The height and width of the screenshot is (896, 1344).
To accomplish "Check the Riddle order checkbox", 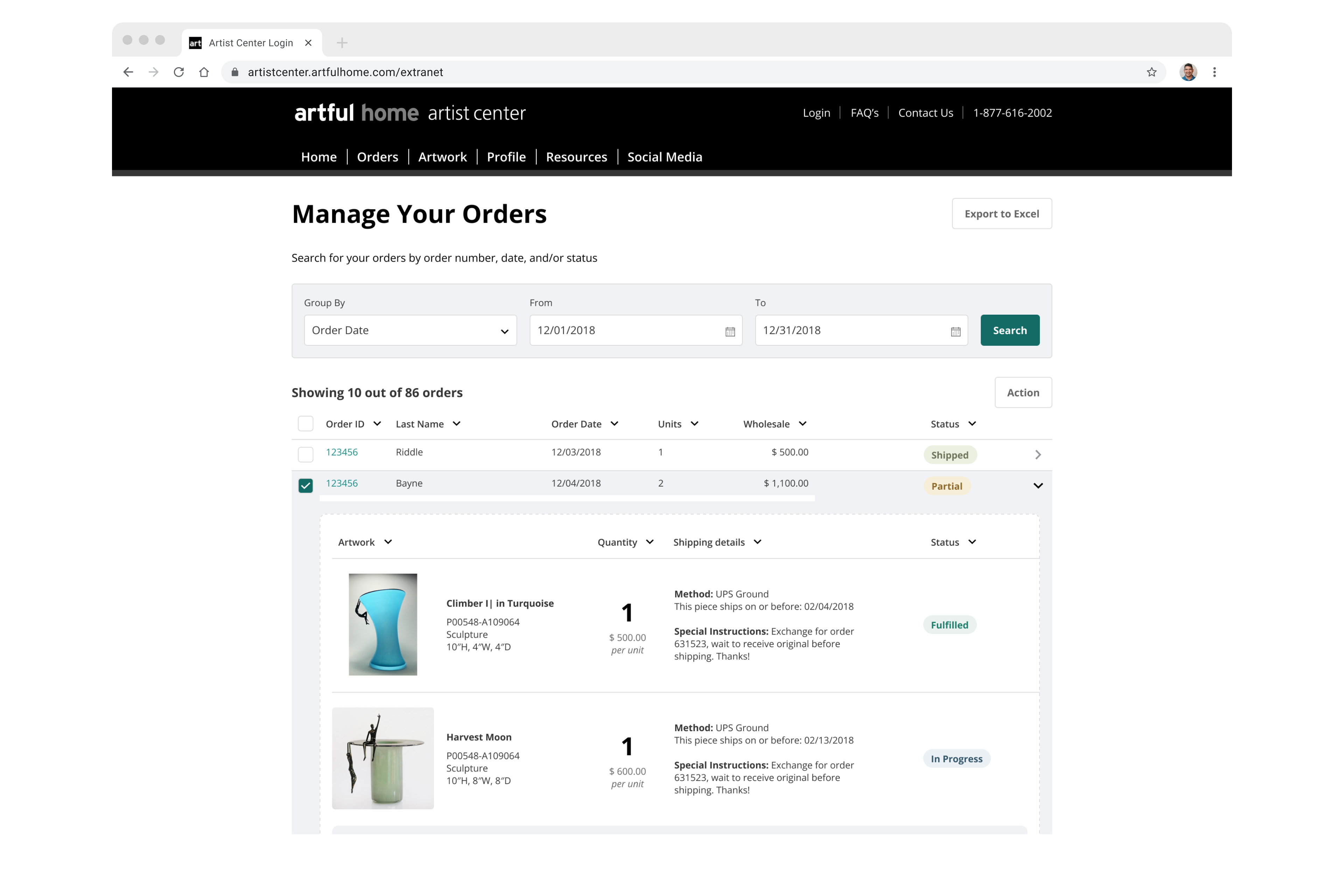I will click(306, 454).
